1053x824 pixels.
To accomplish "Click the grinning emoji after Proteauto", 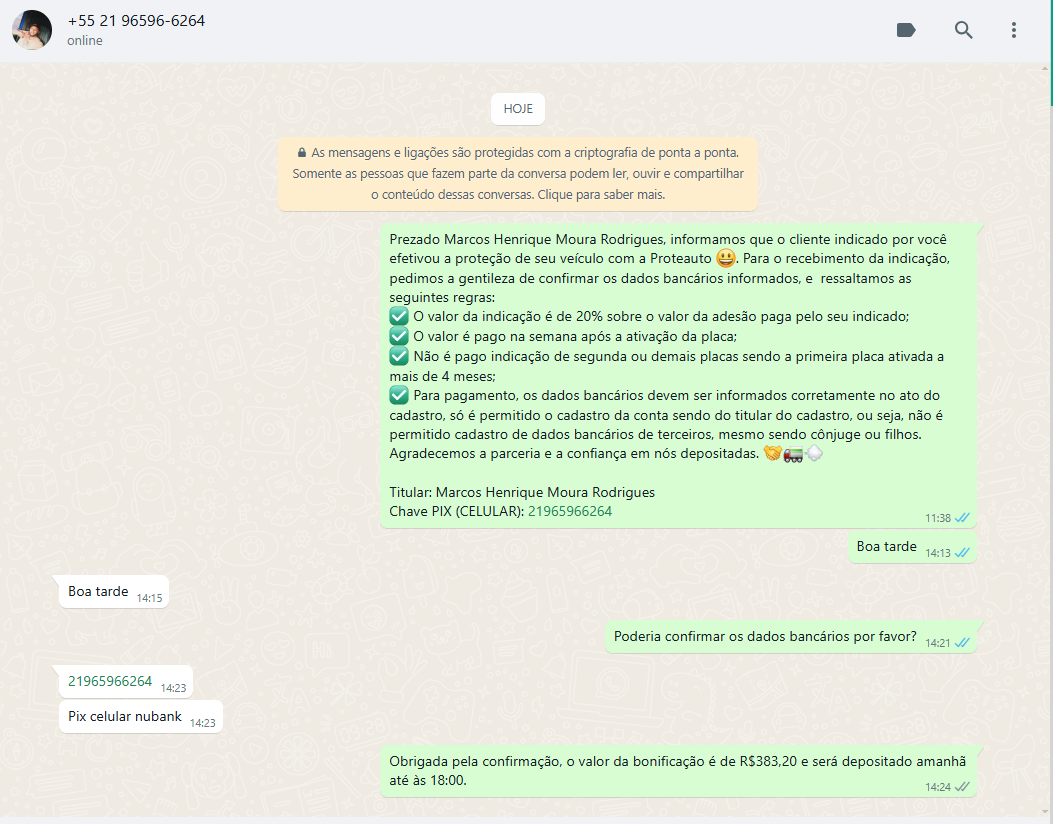I will (726, 259).
